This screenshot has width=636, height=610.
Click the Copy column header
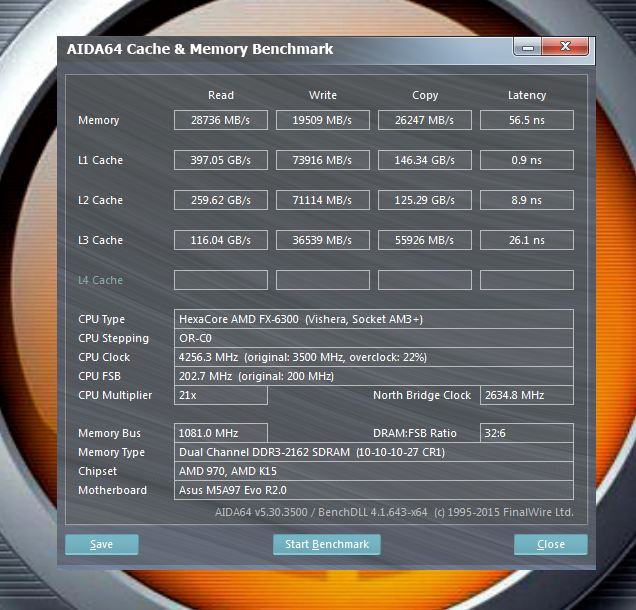(x=425, y=95)
